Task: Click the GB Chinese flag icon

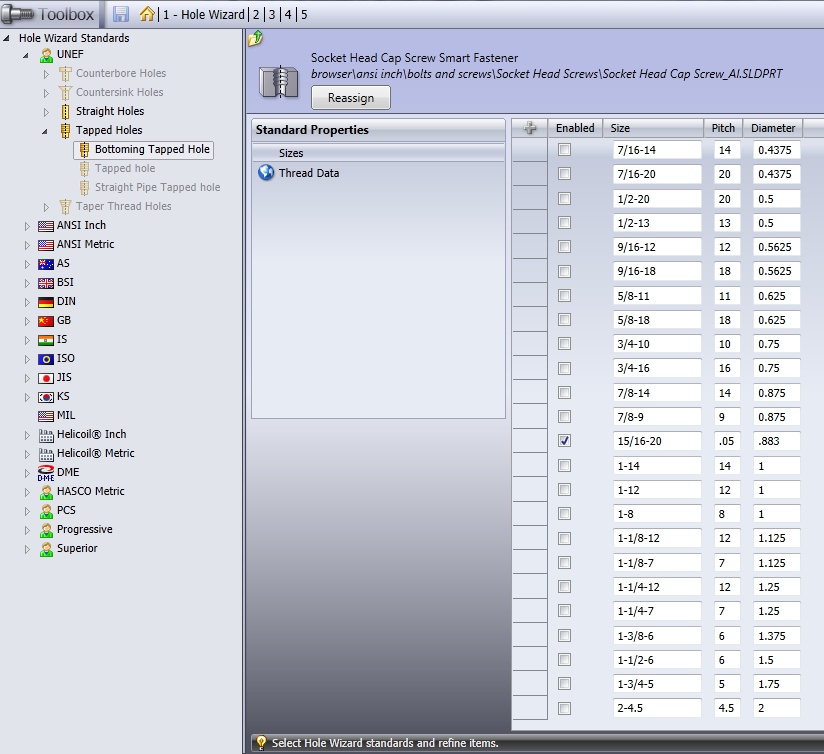Action: pos(46,321)
